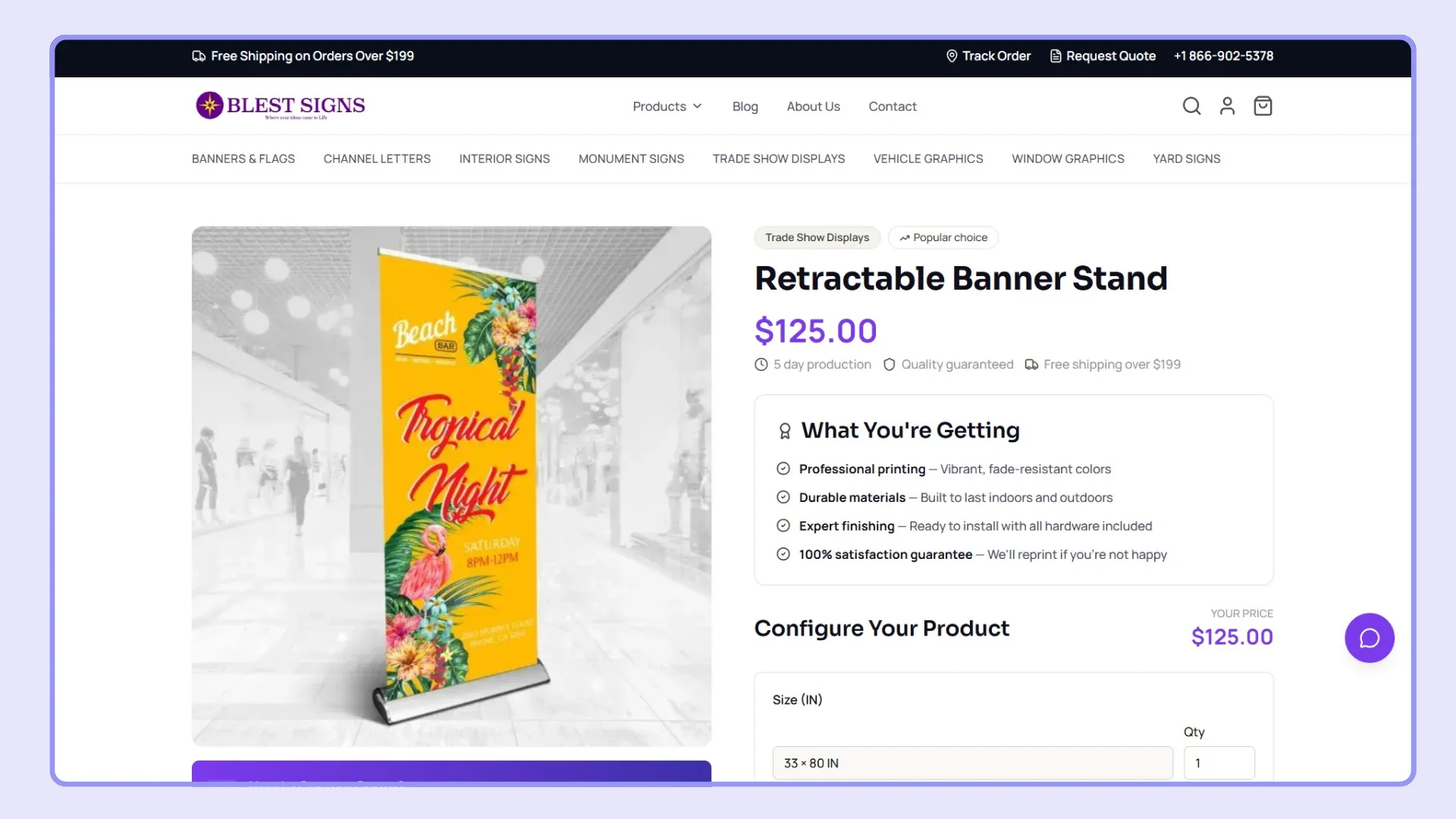Open the site search icon
This screenshot has width=1456, height=819.
click(x=1191, y=106)
